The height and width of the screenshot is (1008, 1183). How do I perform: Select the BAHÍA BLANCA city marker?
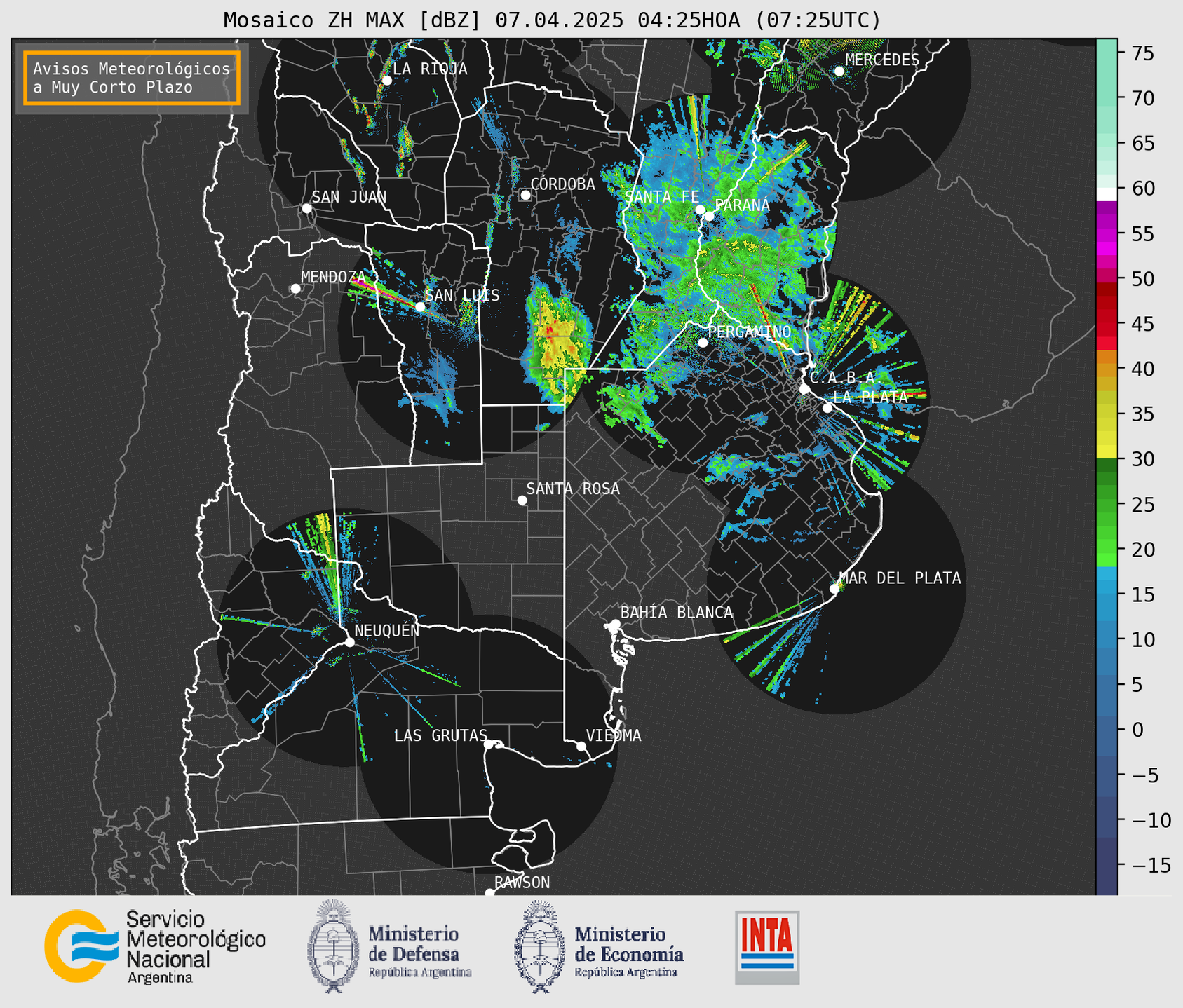615,624
